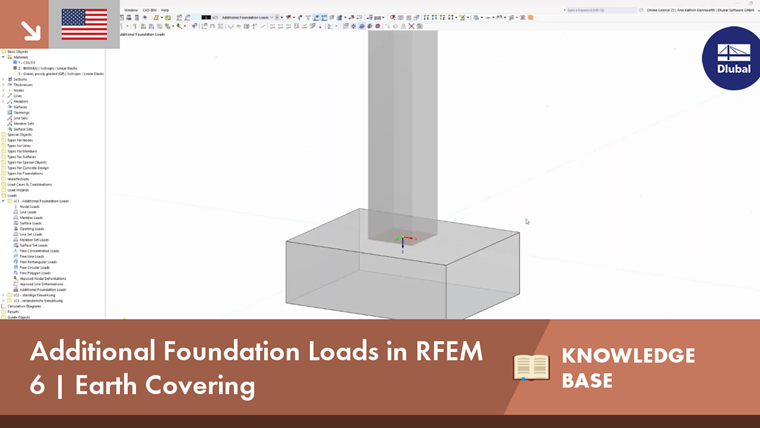
Task: Expand the LC2 load case node
Action: tap(3, 295)
